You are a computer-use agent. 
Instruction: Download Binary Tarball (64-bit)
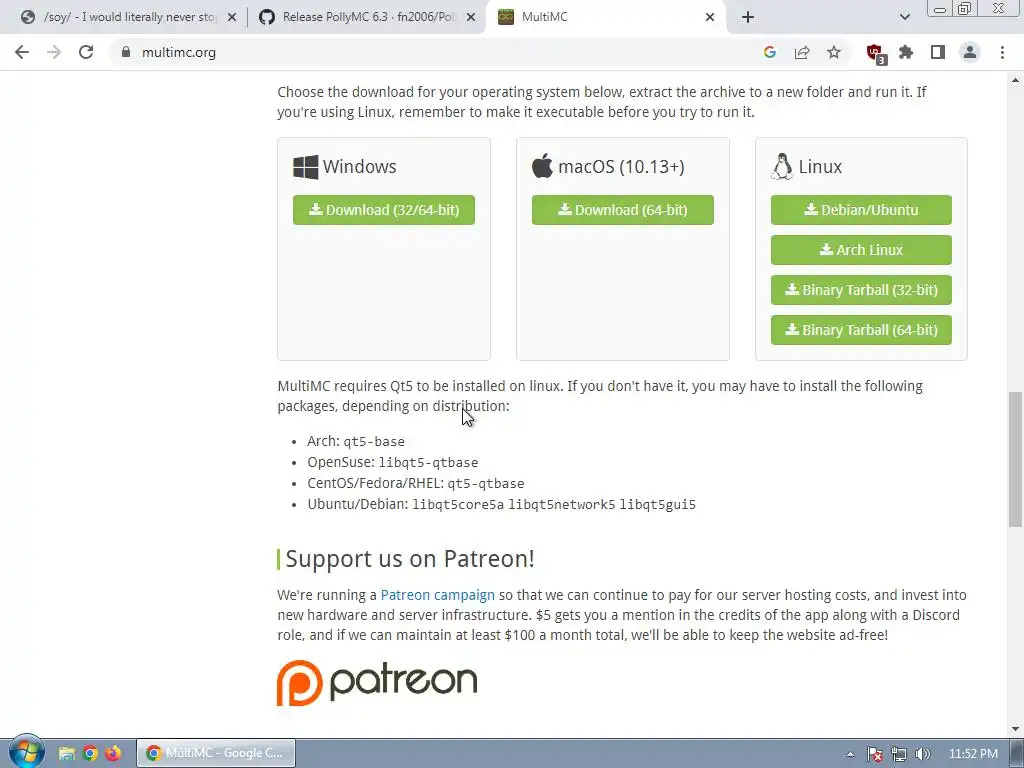(861, 330)
